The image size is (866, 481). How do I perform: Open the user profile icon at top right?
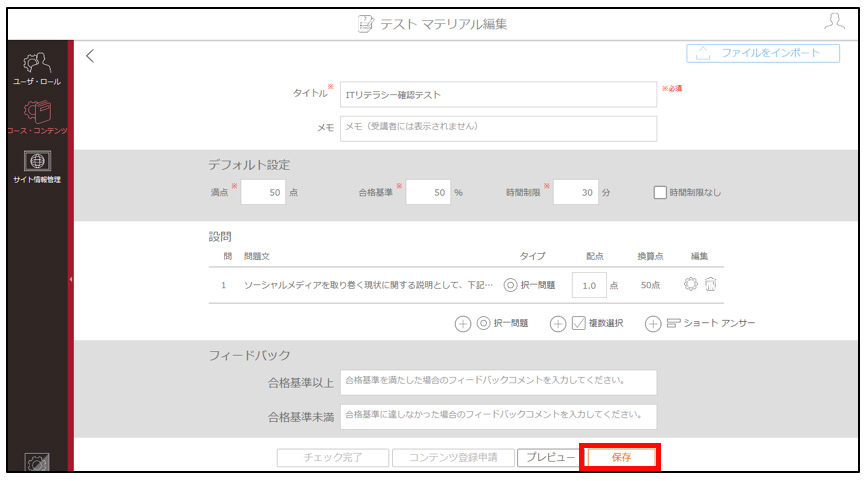point(835,22)
